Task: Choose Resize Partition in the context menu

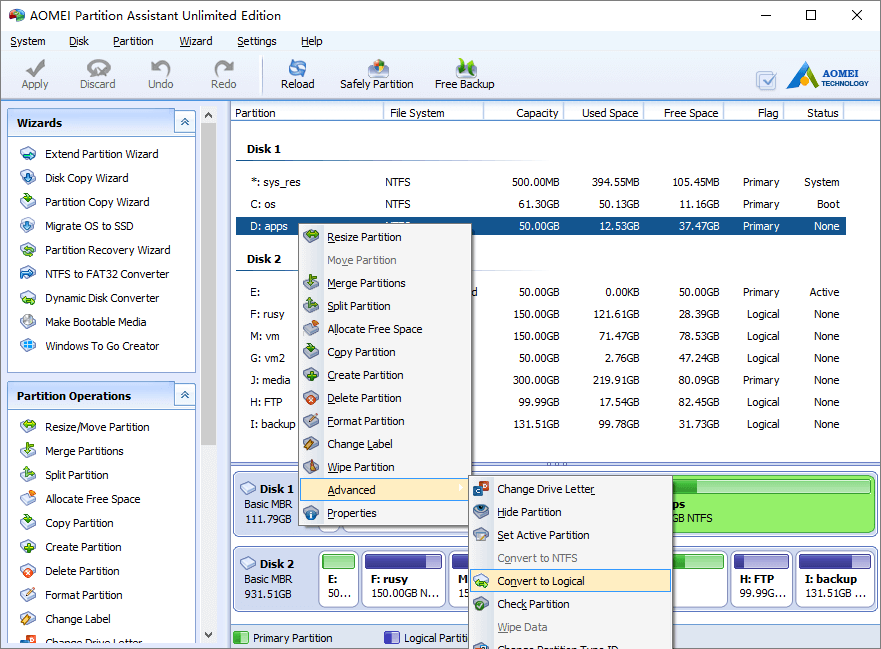Action: (x=385, y=237)
